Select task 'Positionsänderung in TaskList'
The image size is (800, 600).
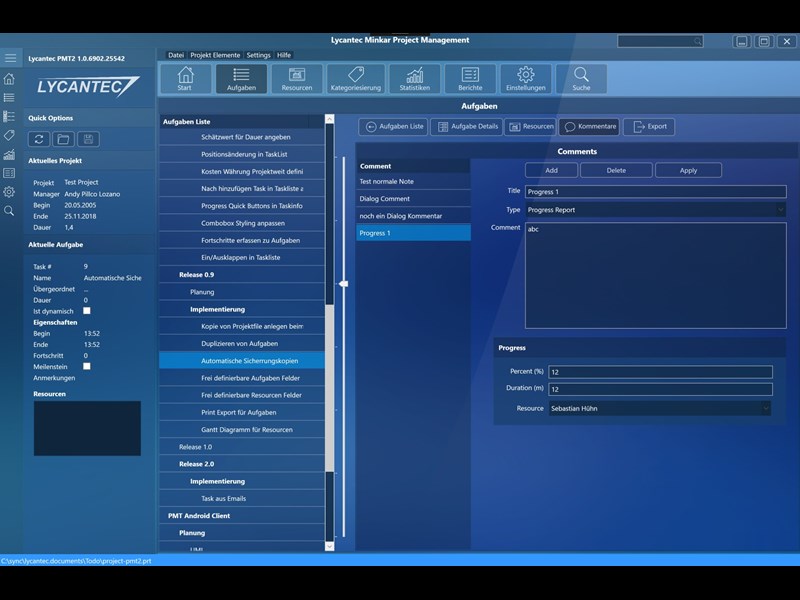tap(242, 154)
